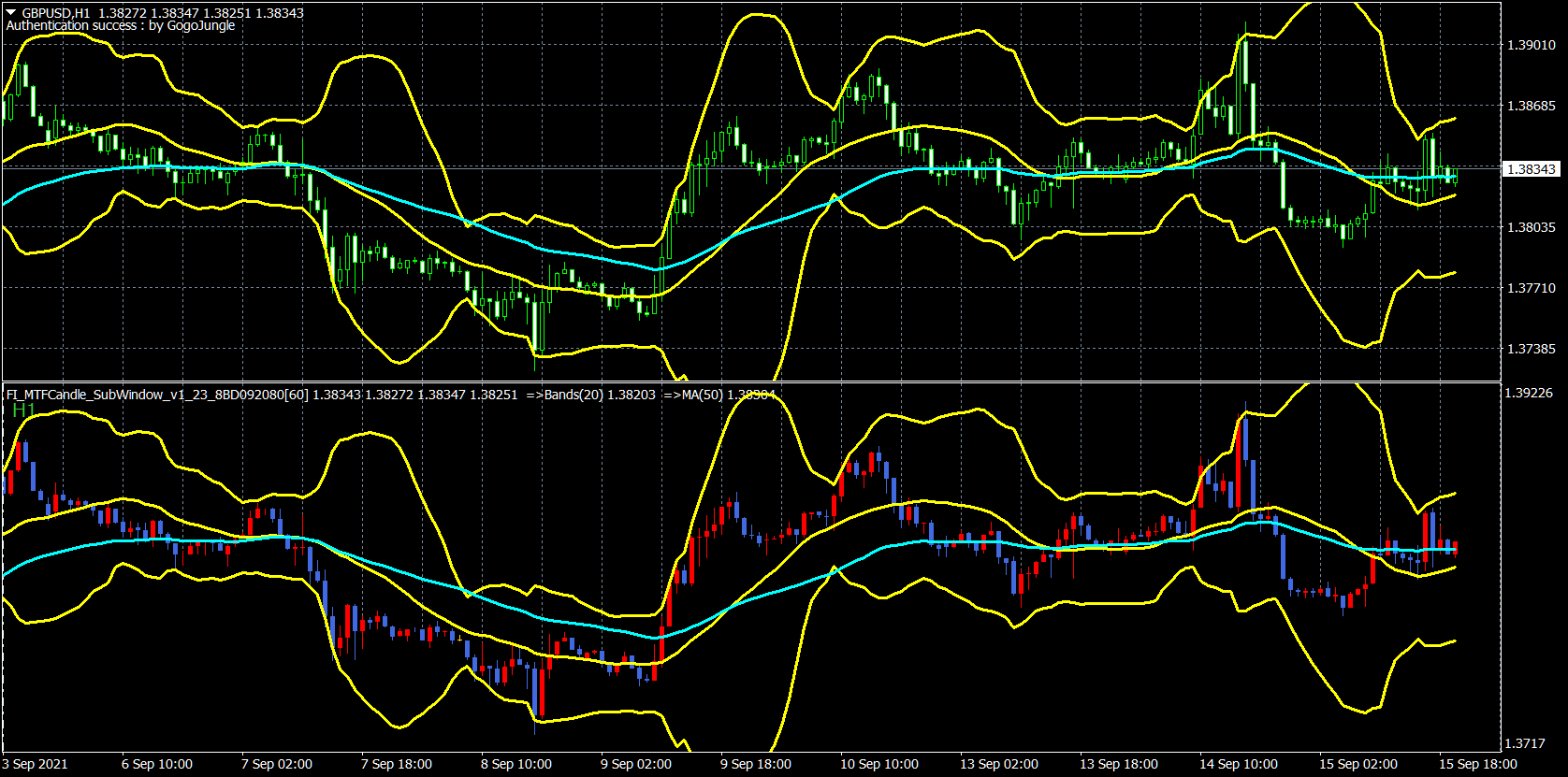Click the 9 Sep 02:00 time label
The image size is (1568, 777).
[636, 764]
